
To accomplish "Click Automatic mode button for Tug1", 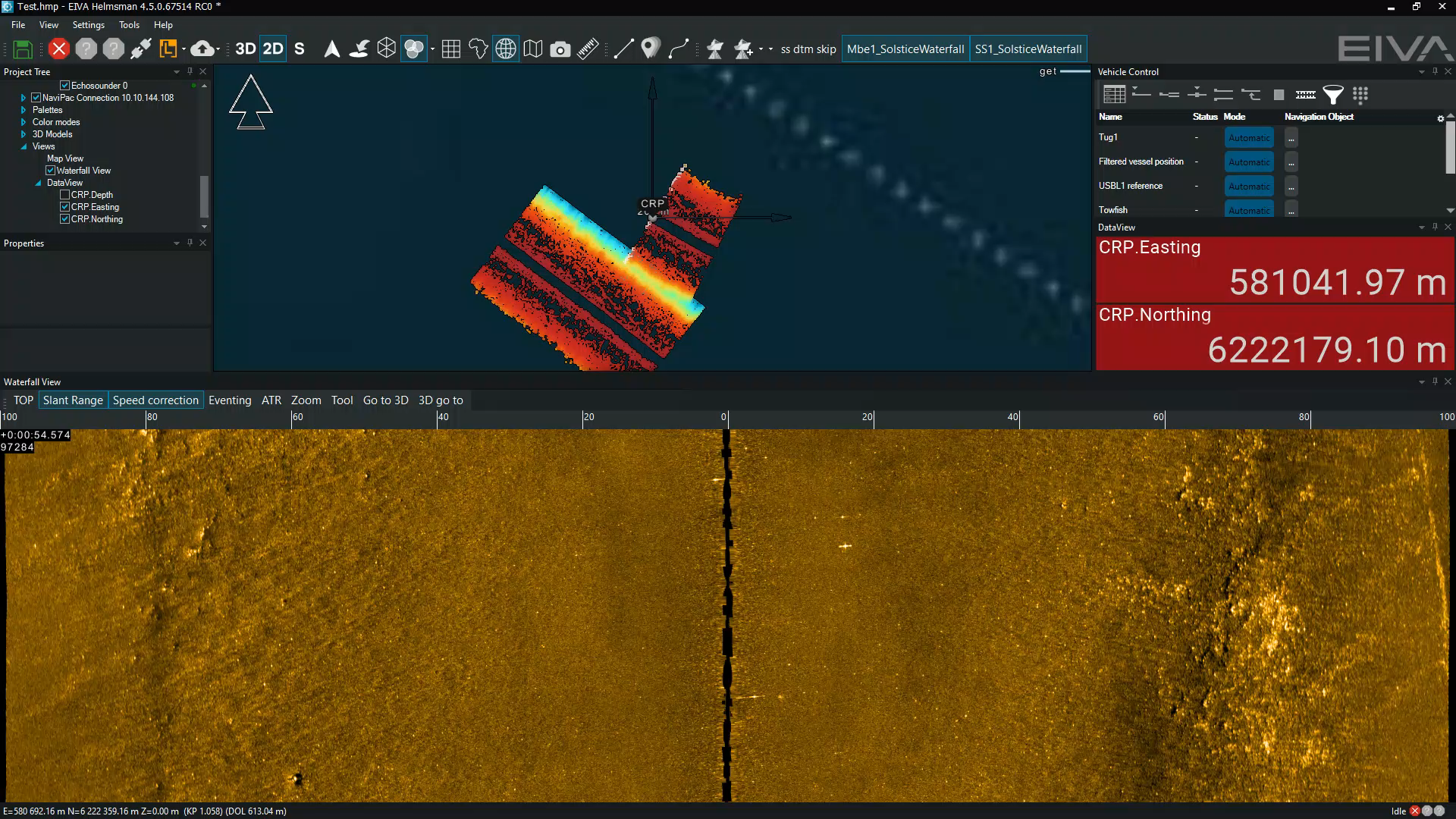I will pyautogui.click(x=1248, y=137).
